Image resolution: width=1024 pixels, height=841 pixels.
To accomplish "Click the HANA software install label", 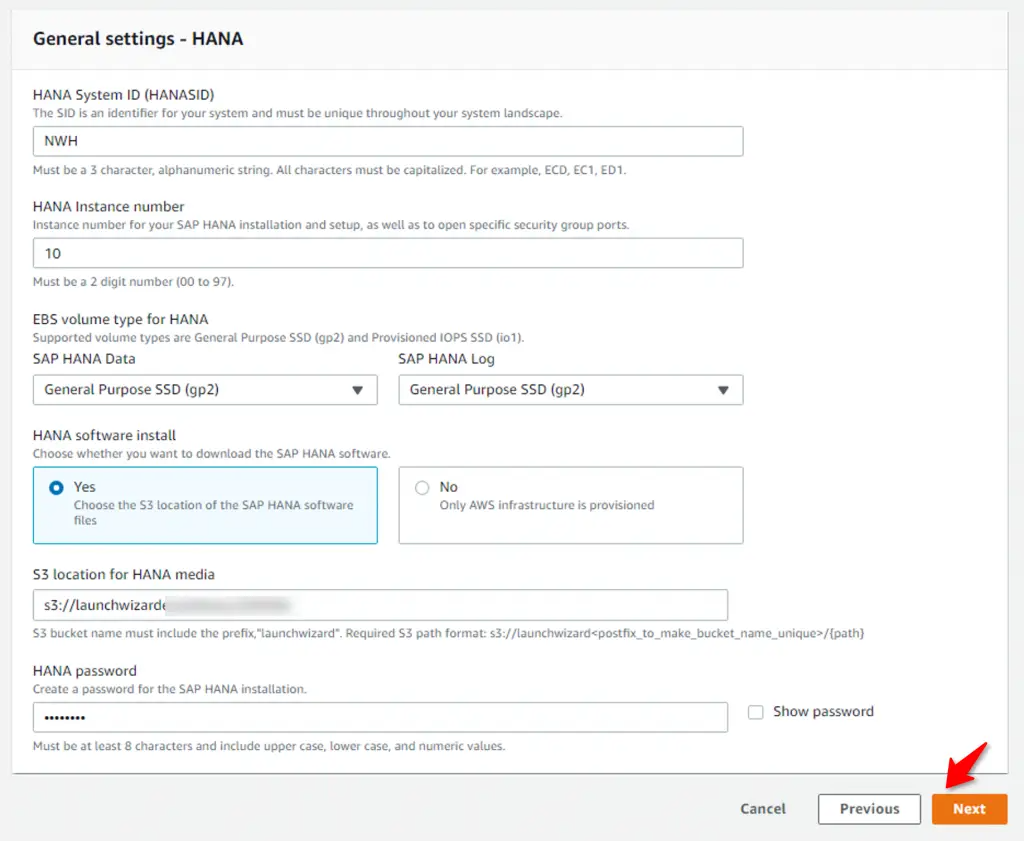I will click(x=104, y=436).
